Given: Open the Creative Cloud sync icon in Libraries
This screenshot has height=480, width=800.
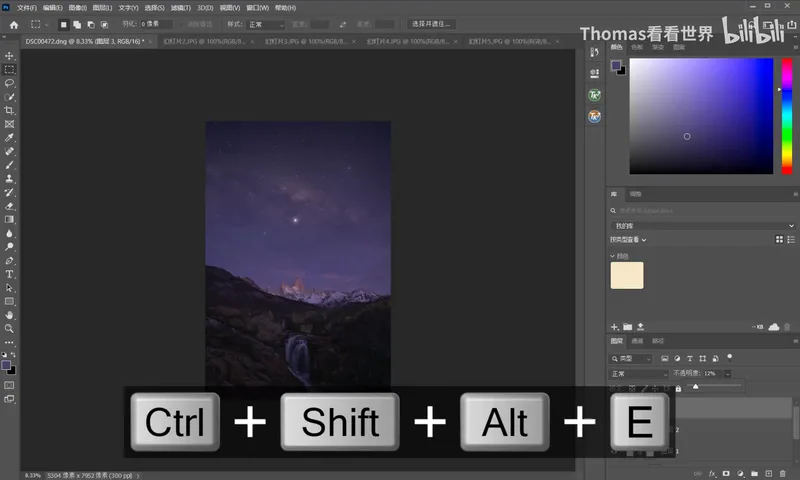Looking at the screenshot, I should [773, 327].
